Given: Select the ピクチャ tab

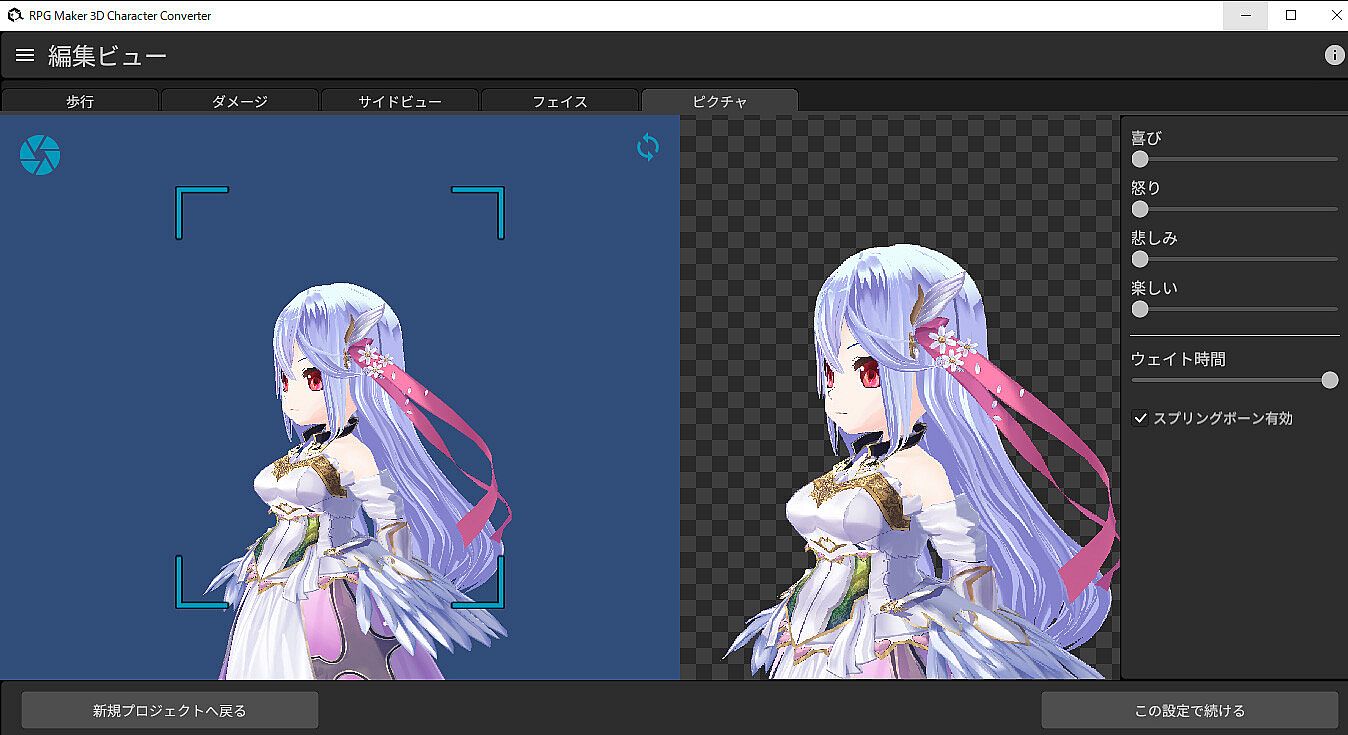Looking at the screenshot, I should (720, 101).
